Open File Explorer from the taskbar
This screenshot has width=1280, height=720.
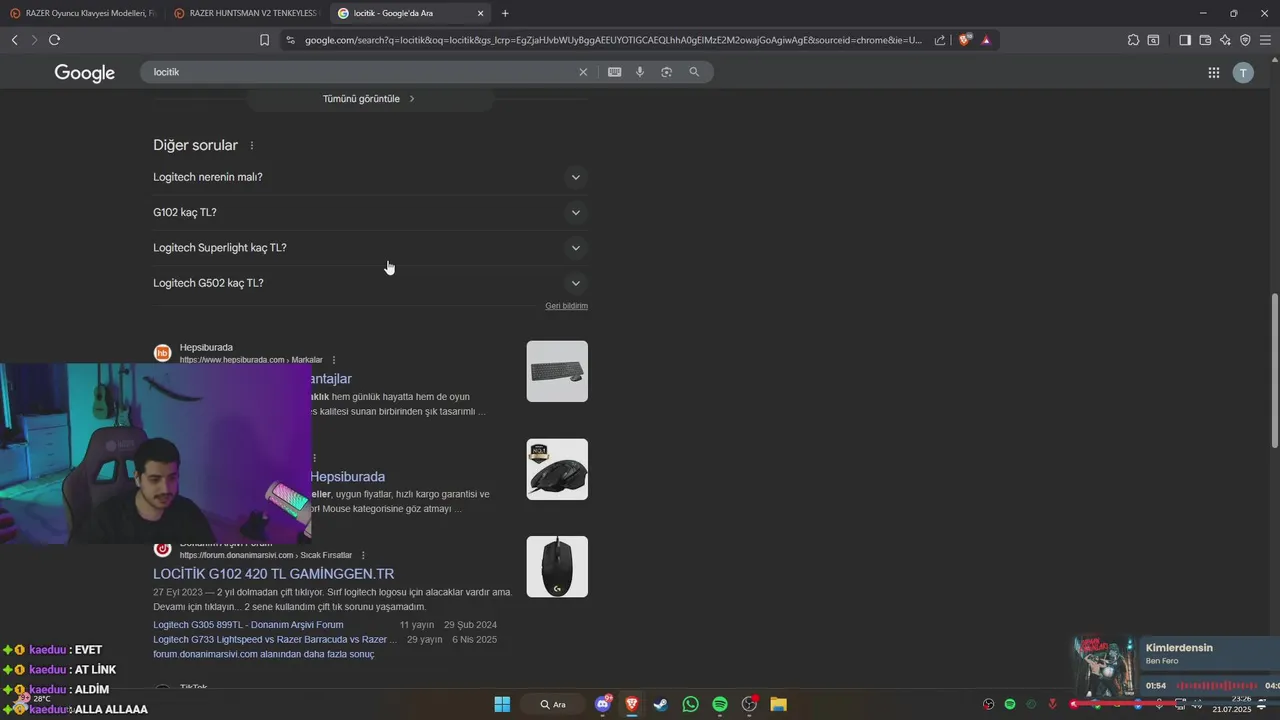pos(778,704)
